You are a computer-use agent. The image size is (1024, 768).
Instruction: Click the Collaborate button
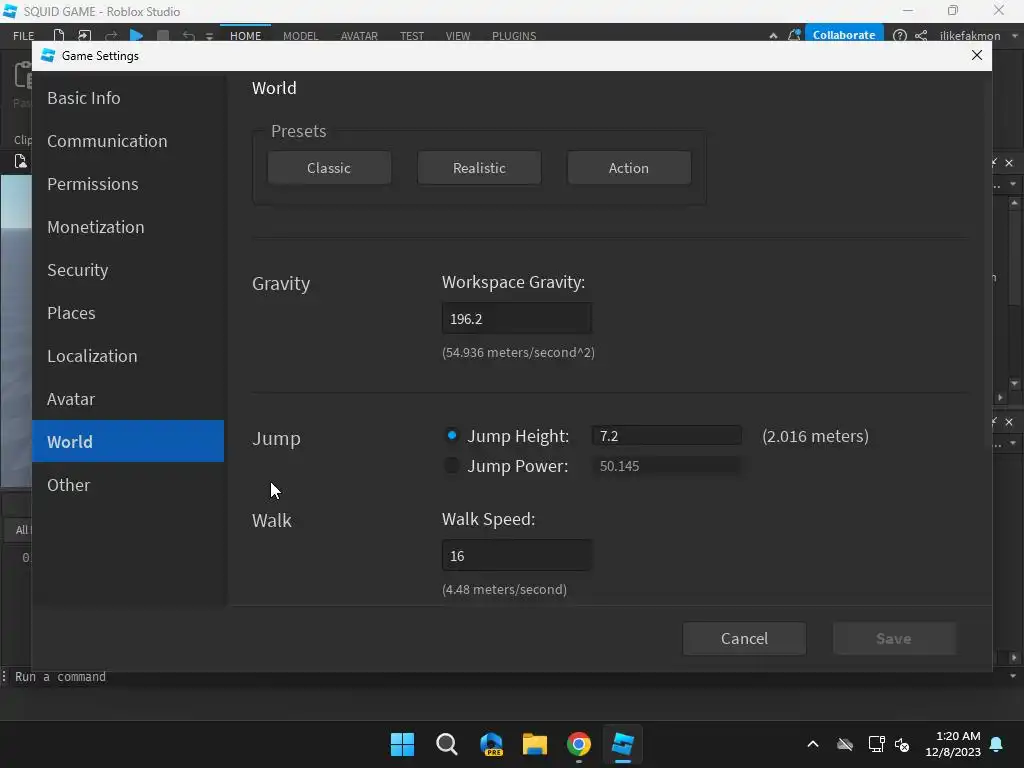click(x=844, y=35)
